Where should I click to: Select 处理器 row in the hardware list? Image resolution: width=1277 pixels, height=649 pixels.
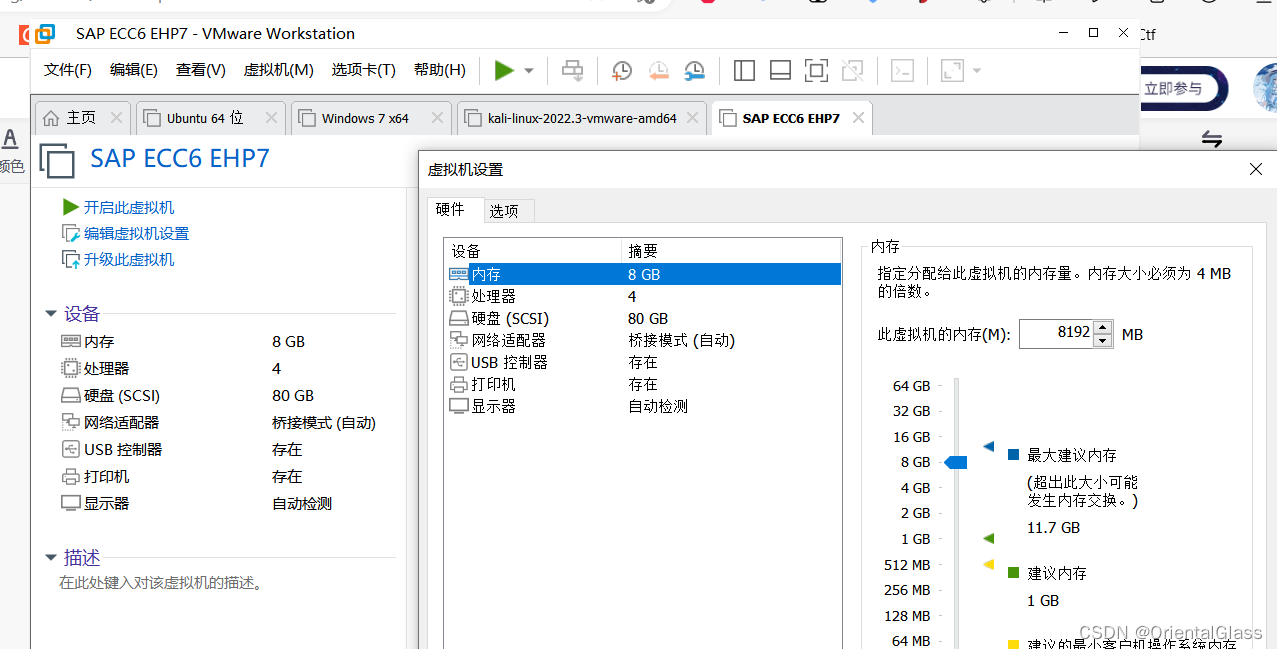[x=643, y=296]
